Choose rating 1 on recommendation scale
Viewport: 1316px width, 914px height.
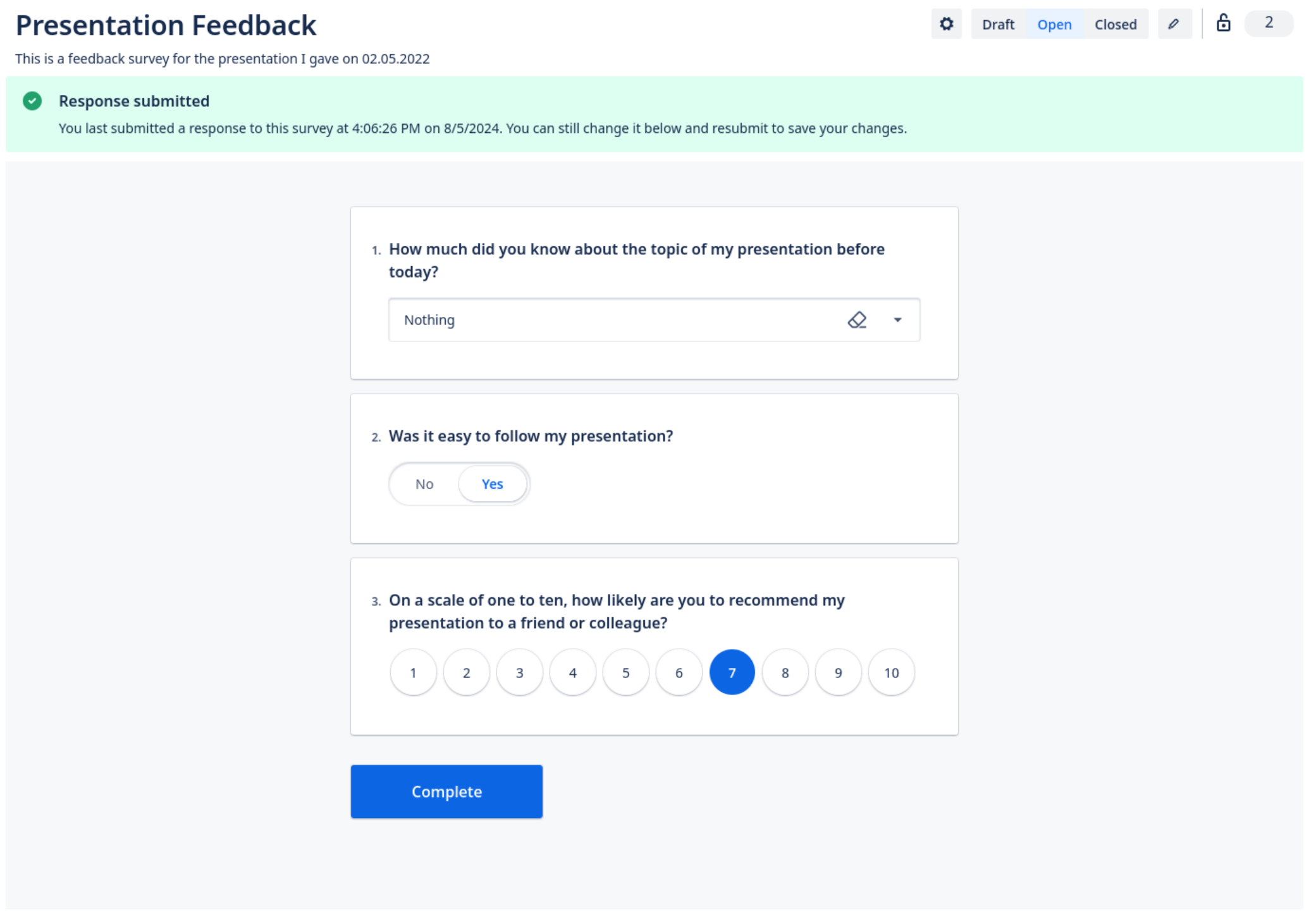(x=413, y=672)
